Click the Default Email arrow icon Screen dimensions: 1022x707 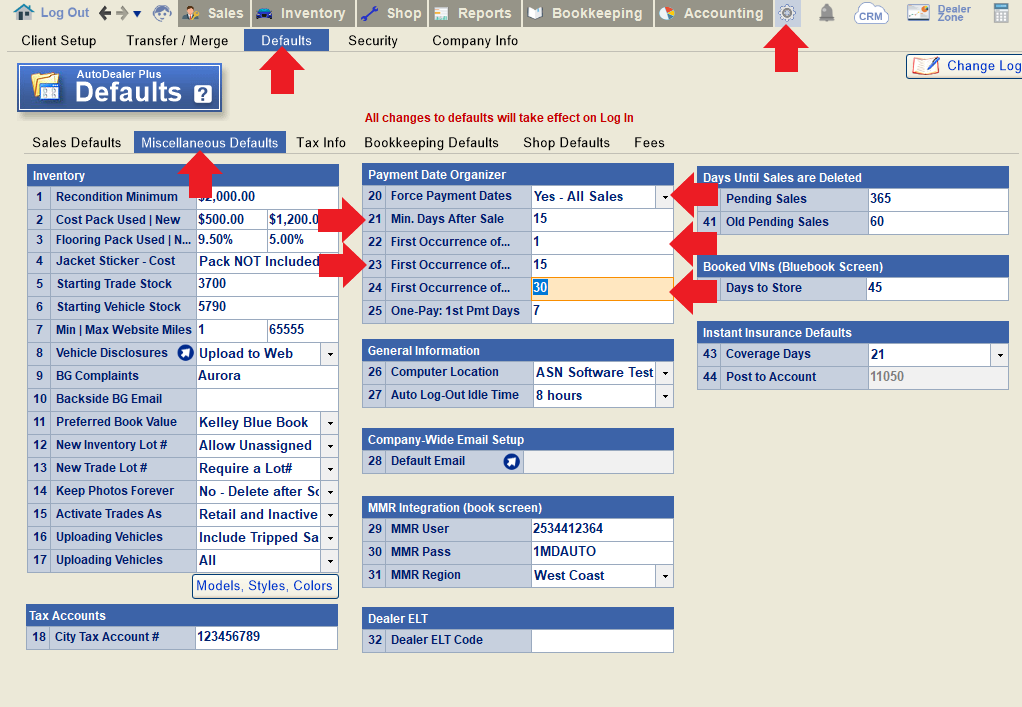512,461
